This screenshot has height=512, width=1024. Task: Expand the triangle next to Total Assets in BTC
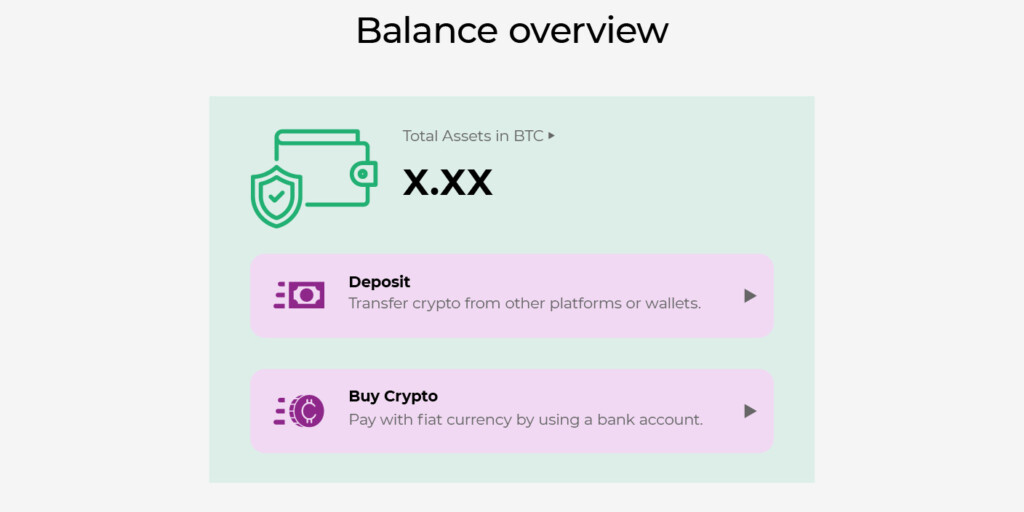[x=552, y=135]
